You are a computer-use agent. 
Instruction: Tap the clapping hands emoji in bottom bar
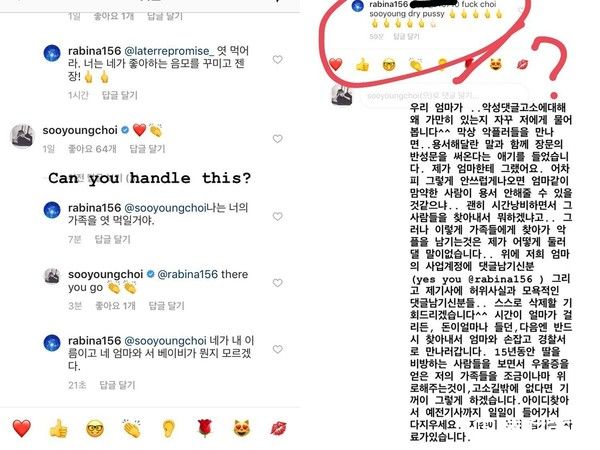point(132,428)
